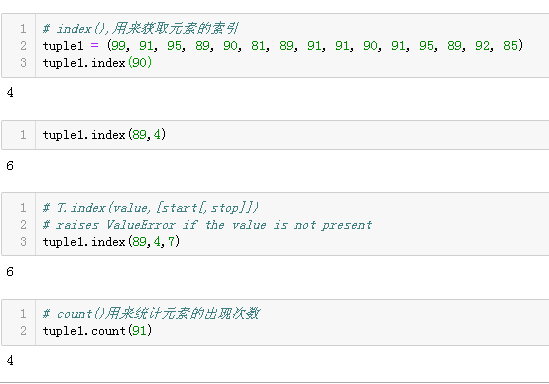Screen dimensions: 549x384
Task: Click line number 3 in the third cell gutter
Action: (x=23, y=242)
